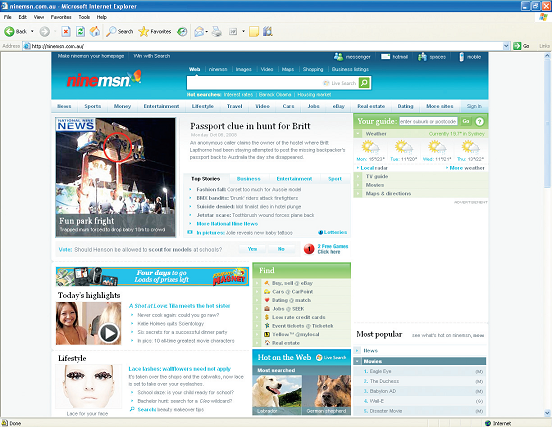Screen dimensions: 552x427
Task: Open Mail envelope toolbar icon
Action: (199, 32)
